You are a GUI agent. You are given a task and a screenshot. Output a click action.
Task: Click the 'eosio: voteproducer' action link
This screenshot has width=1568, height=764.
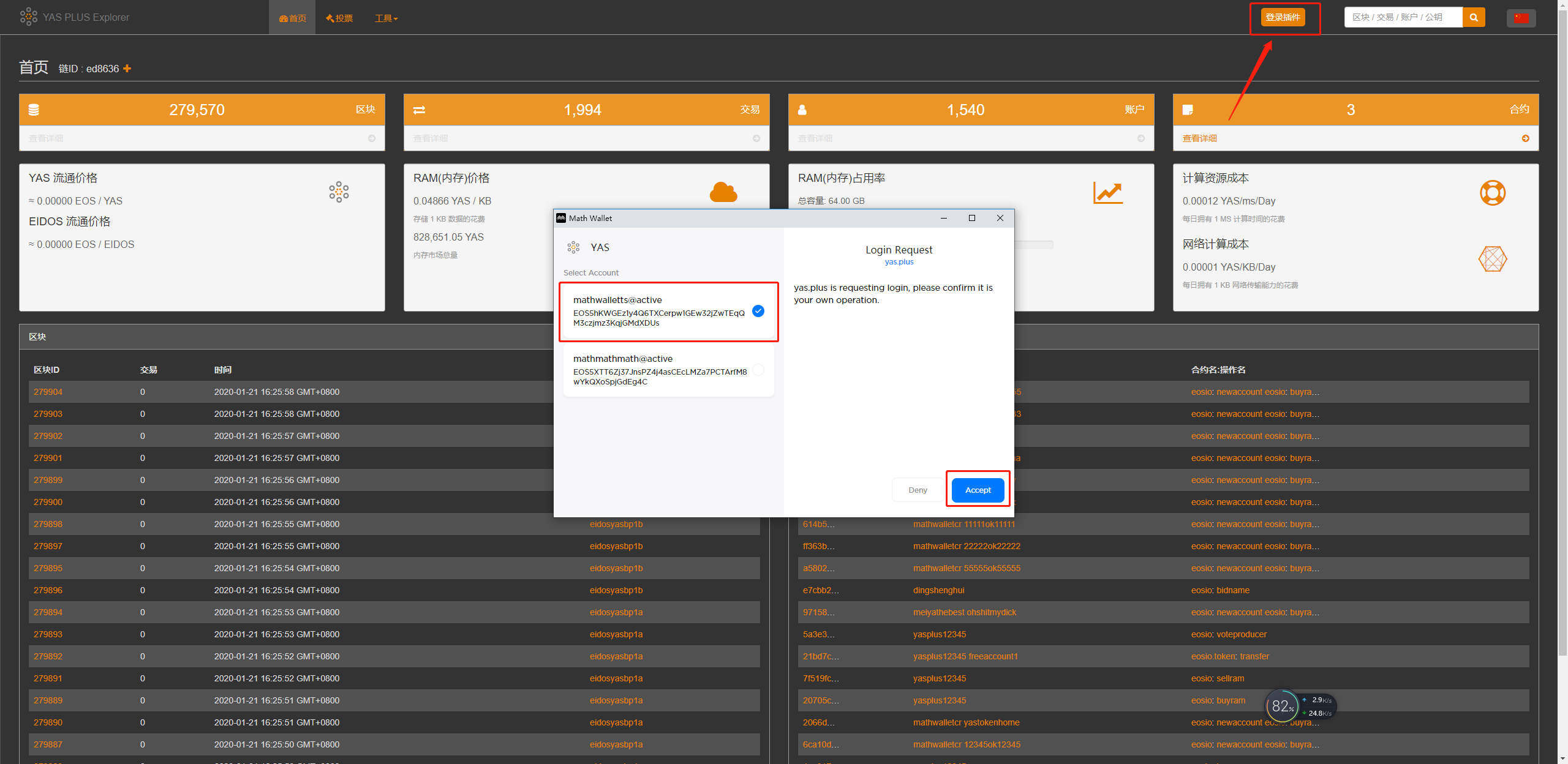point(1229,634)
